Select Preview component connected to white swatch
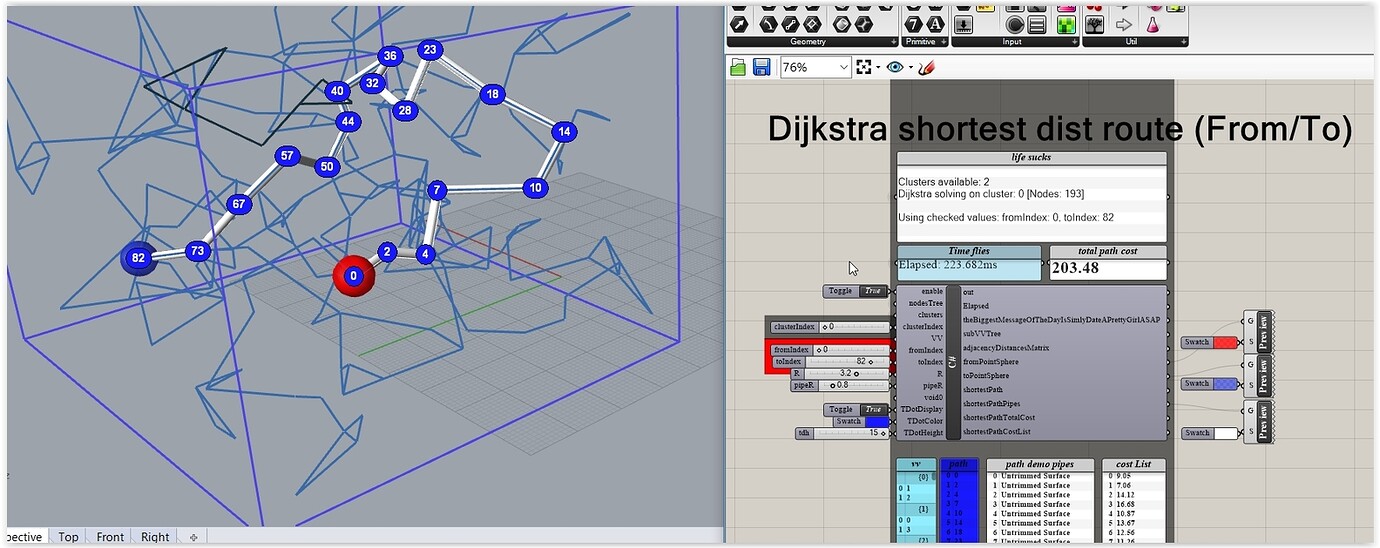 coord(1257,424)
